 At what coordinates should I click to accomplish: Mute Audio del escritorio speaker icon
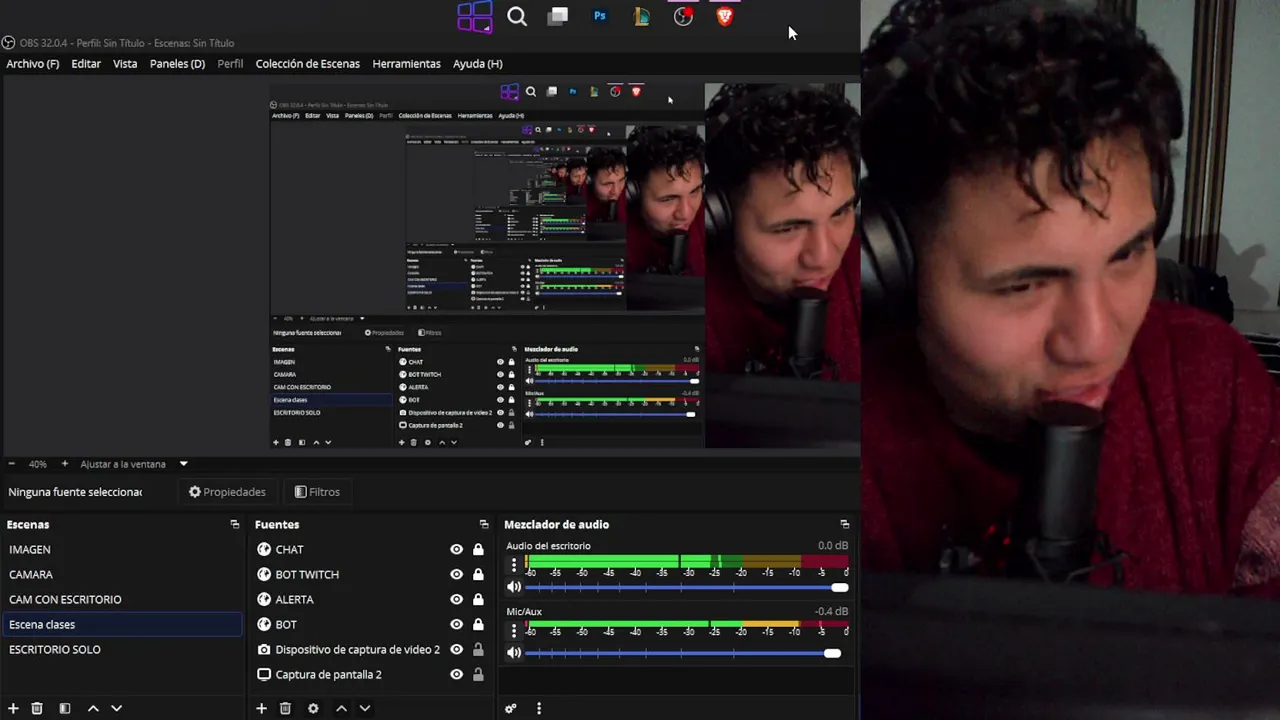point(514,587)
